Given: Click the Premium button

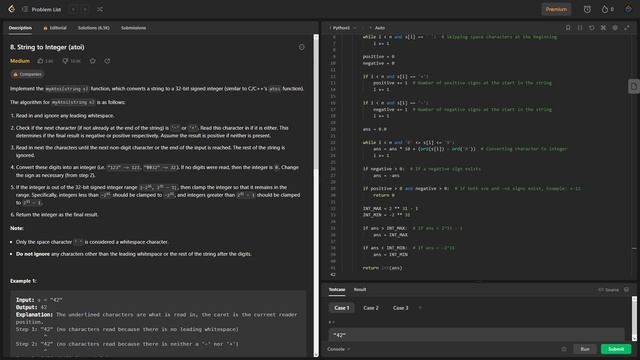Looking at the screenshot, I should click(556, 9).
